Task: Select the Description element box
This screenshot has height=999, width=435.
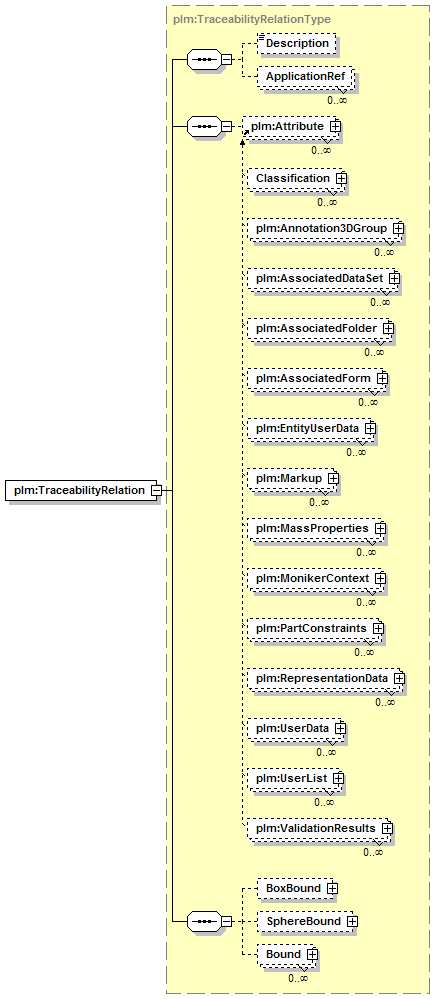Action: tap(295, 43)
